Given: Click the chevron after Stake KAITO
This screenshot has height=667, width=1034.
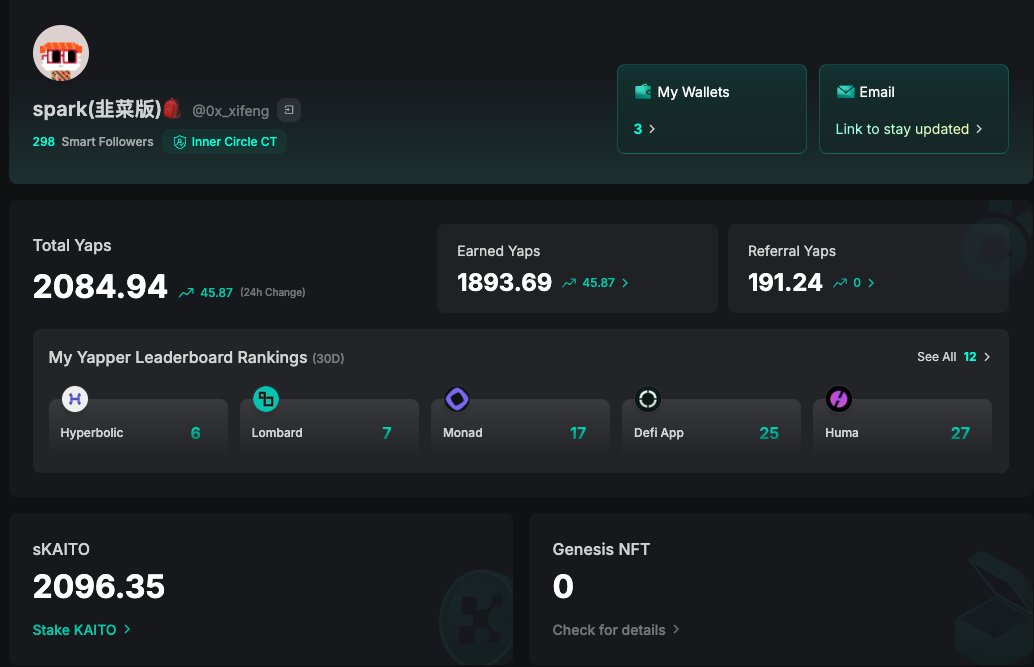Looking at the screenshot, I should 127,629.
